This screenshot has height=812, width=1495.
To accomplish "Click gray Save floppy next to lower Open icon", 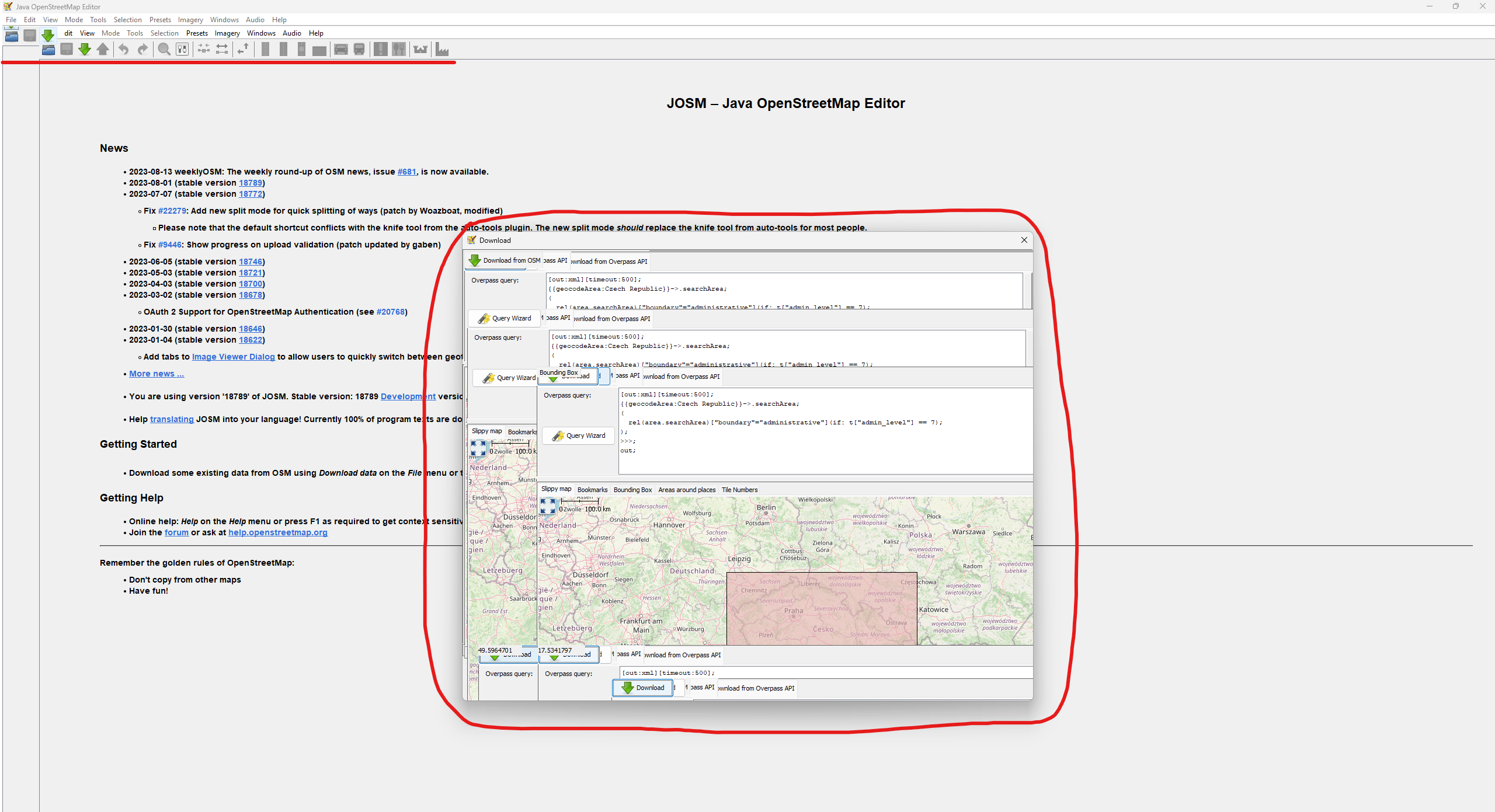I will (67, 50).
